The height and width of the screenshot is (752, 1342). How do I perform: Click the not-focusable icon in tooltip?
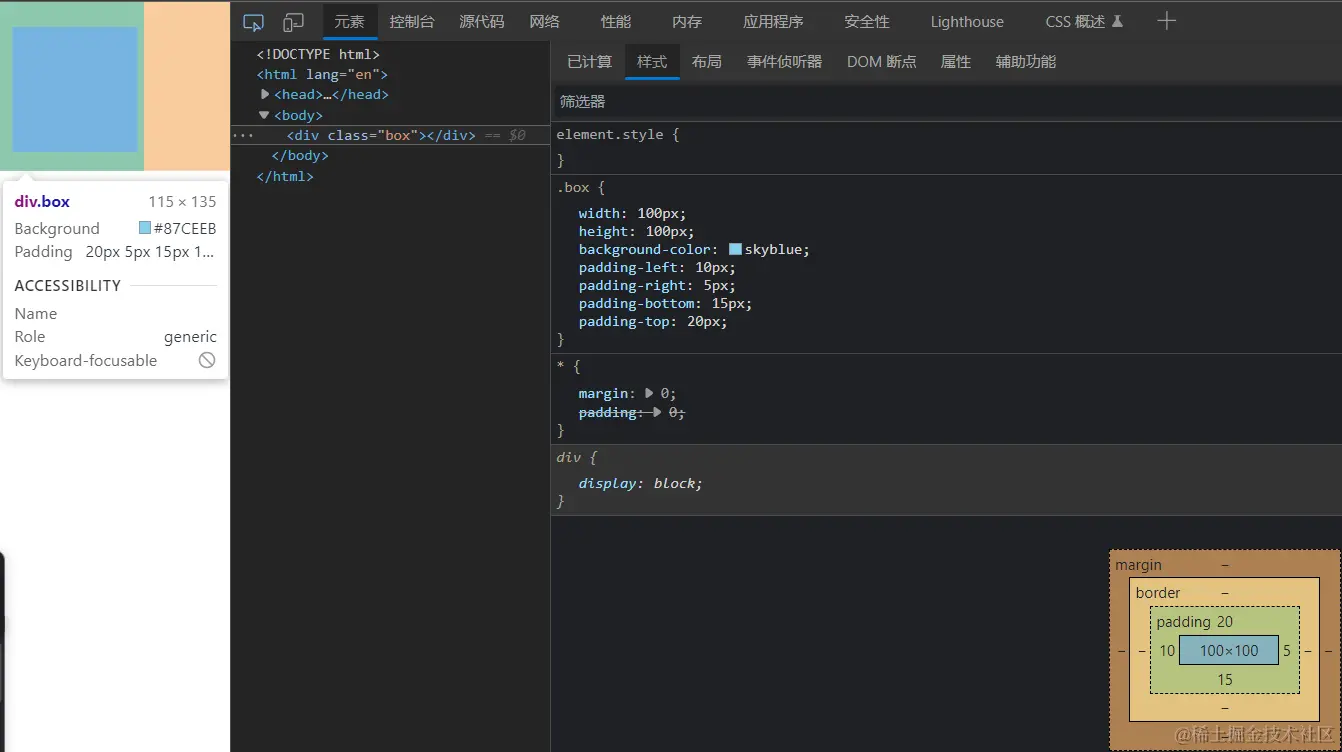pyautogui.click(x=207, y=360)
